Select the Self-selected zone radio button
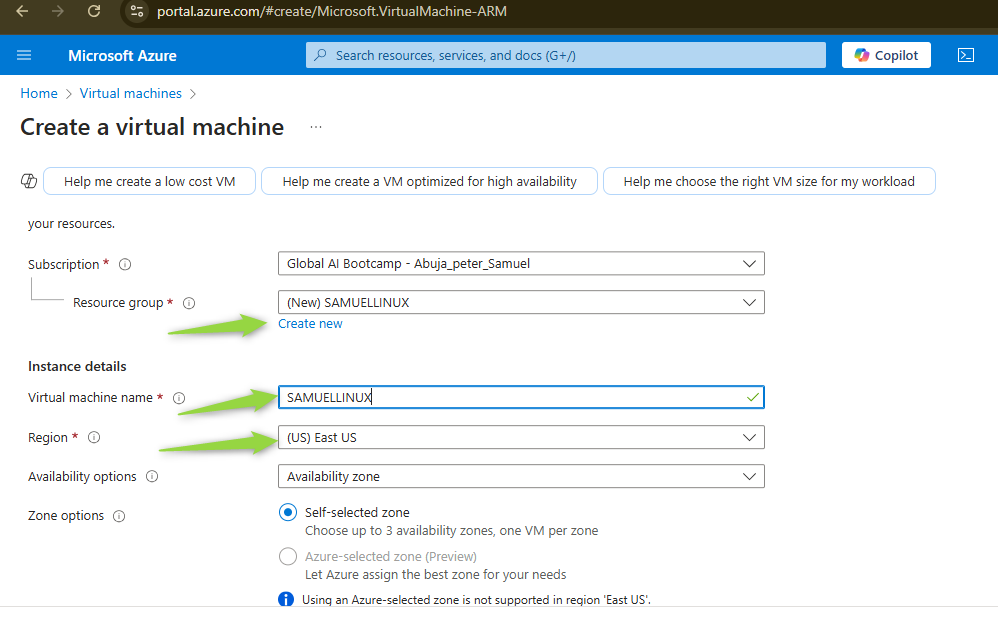Image resolution: width=998 pixels, height=619 pixels. tap(288, 513)
